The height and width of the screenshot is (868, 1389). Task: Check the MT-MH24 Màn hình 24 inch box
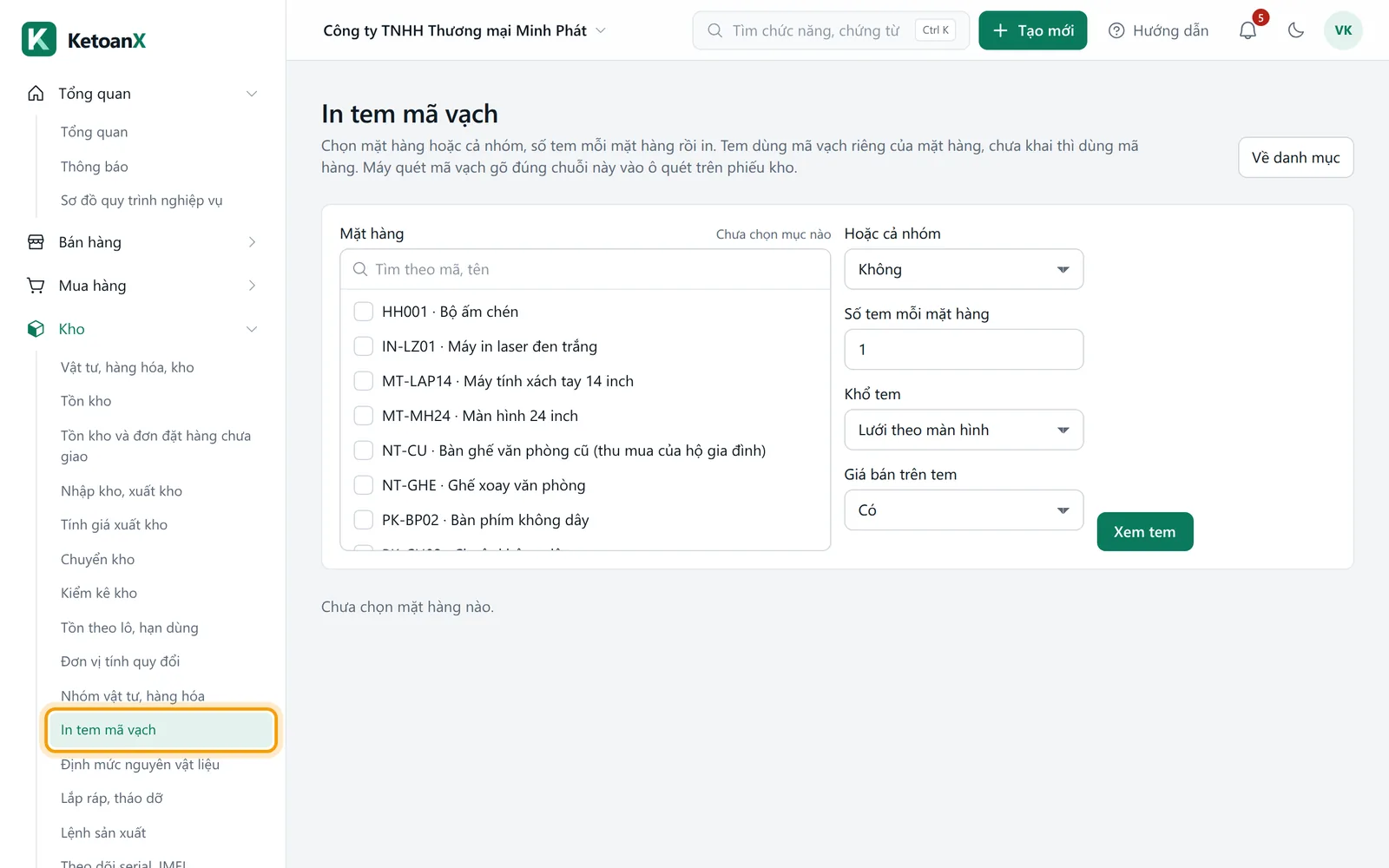tap(364, 416)
